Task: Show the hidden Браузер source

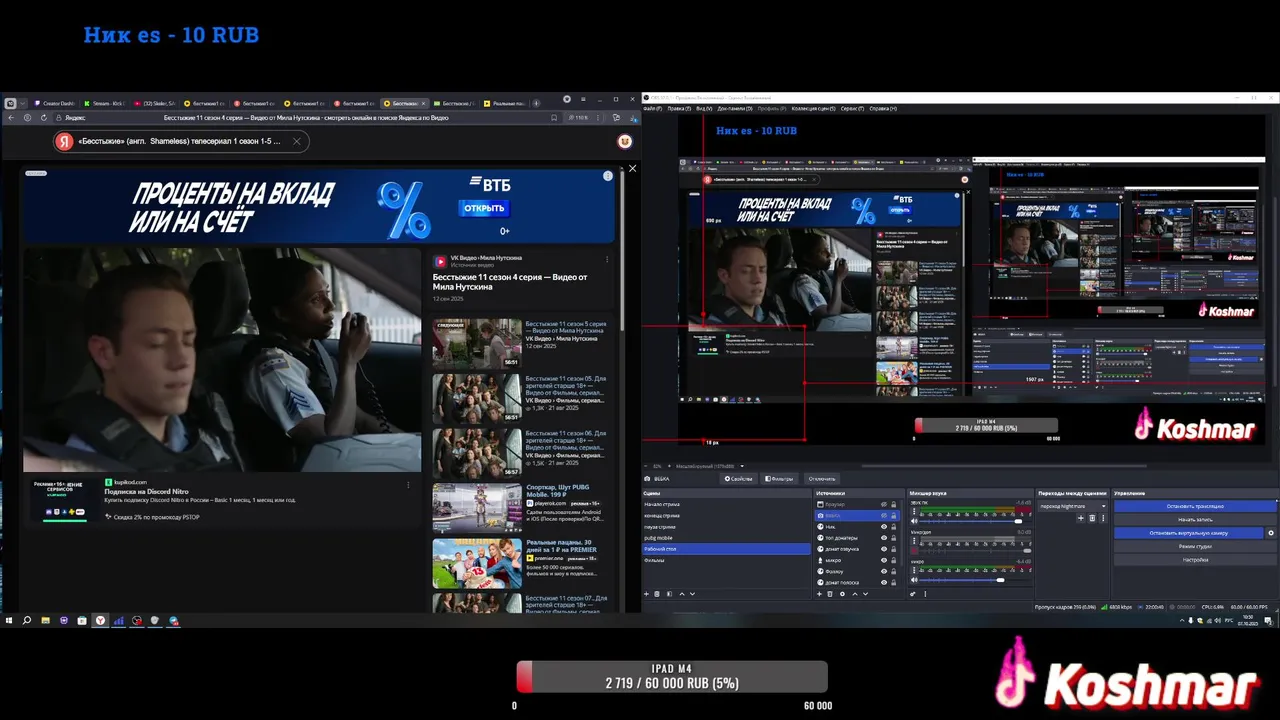Action: coord(884,504)
